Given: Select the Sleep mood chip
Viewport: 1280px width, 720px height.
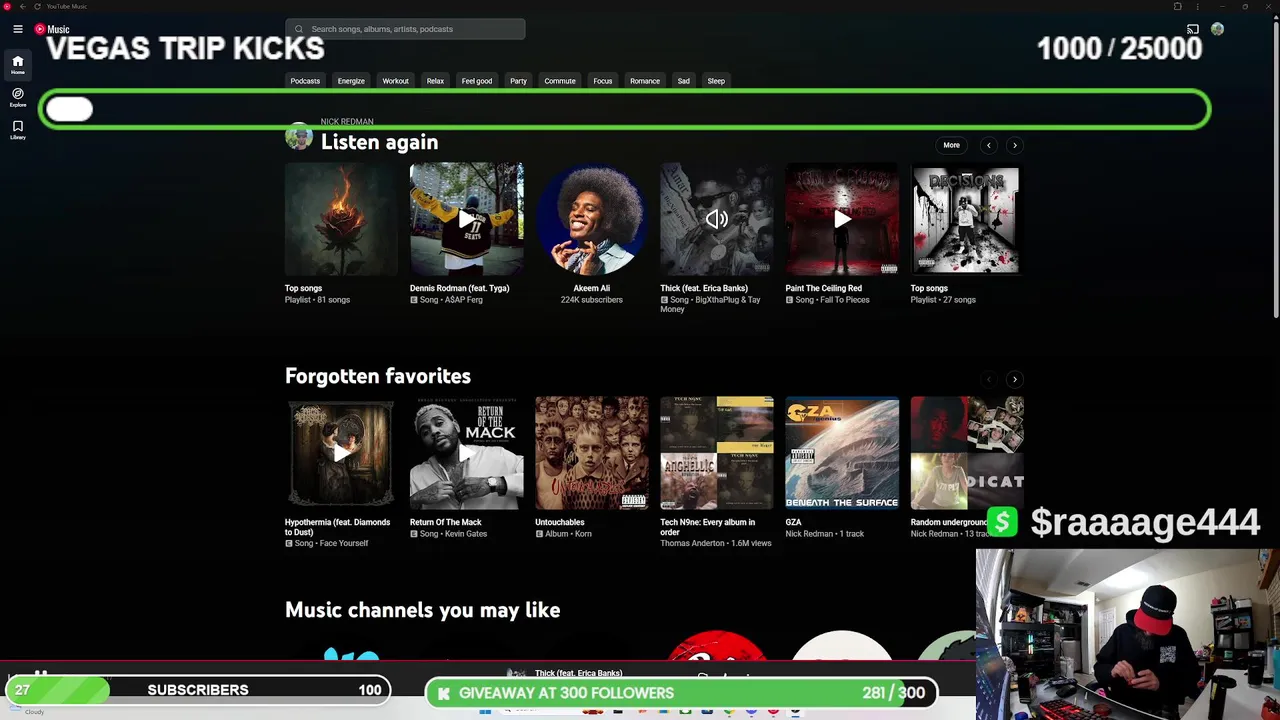Looking at the screenshot, I should click(x=716, y=81).
